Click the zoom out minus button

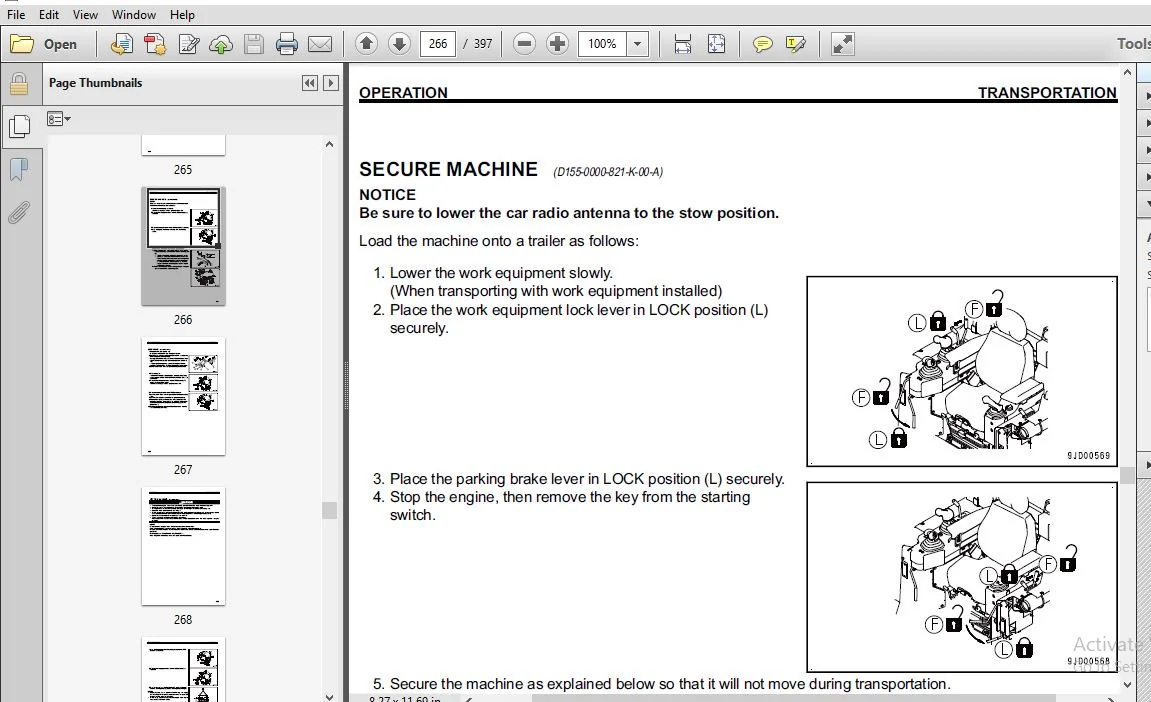click(x=524, y=44)
